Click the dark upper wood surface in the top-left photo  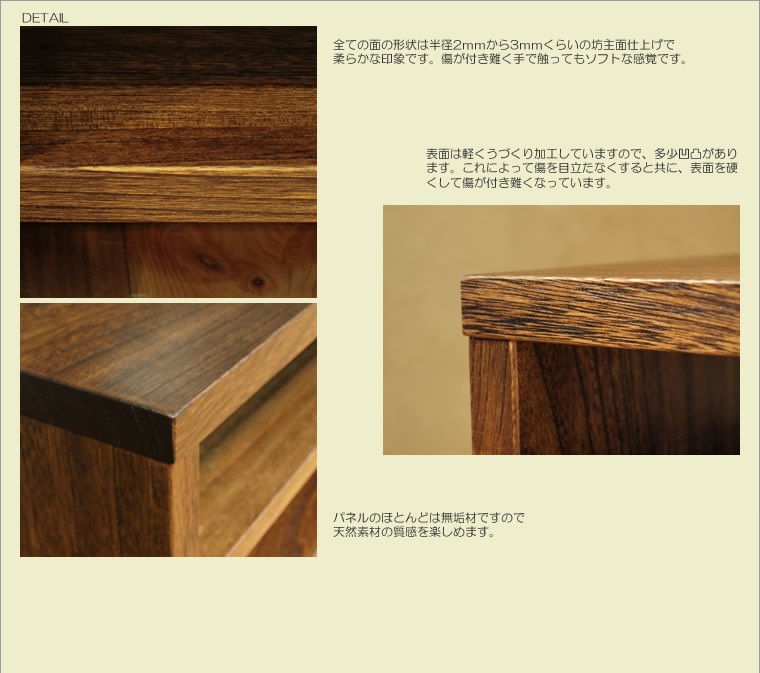tap(168, 60)
